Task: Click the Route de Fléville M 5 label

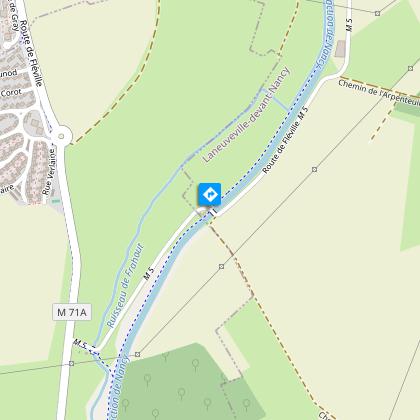Action: pyautogui.click(x=285, y=140)
